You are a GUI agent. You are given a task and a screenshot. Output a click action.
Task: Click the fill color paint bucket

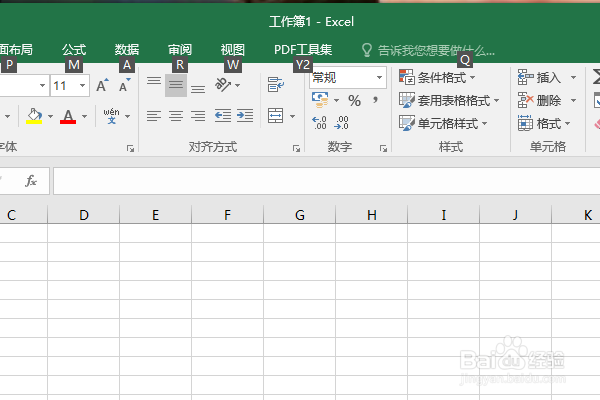pos(34,116)
